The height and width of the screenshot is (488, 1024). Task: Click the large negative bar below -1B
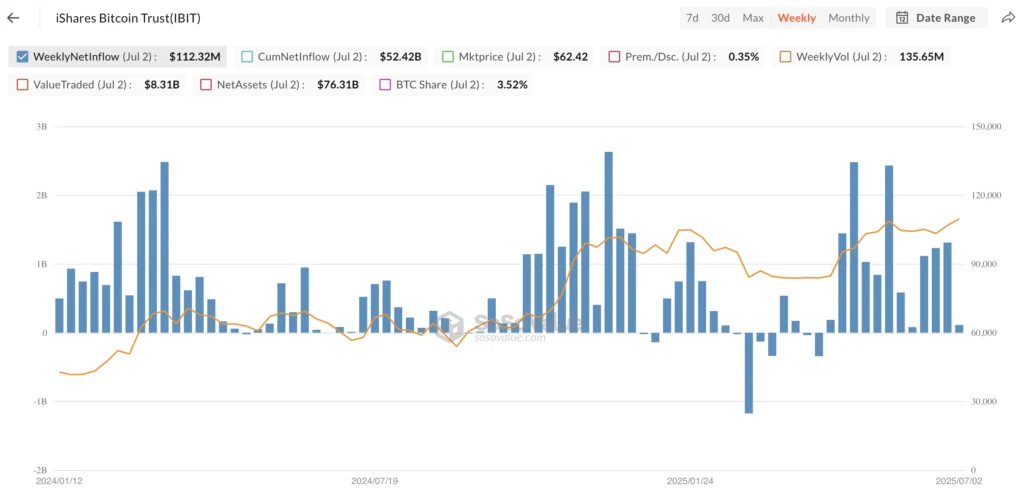(x=748, y=373)
